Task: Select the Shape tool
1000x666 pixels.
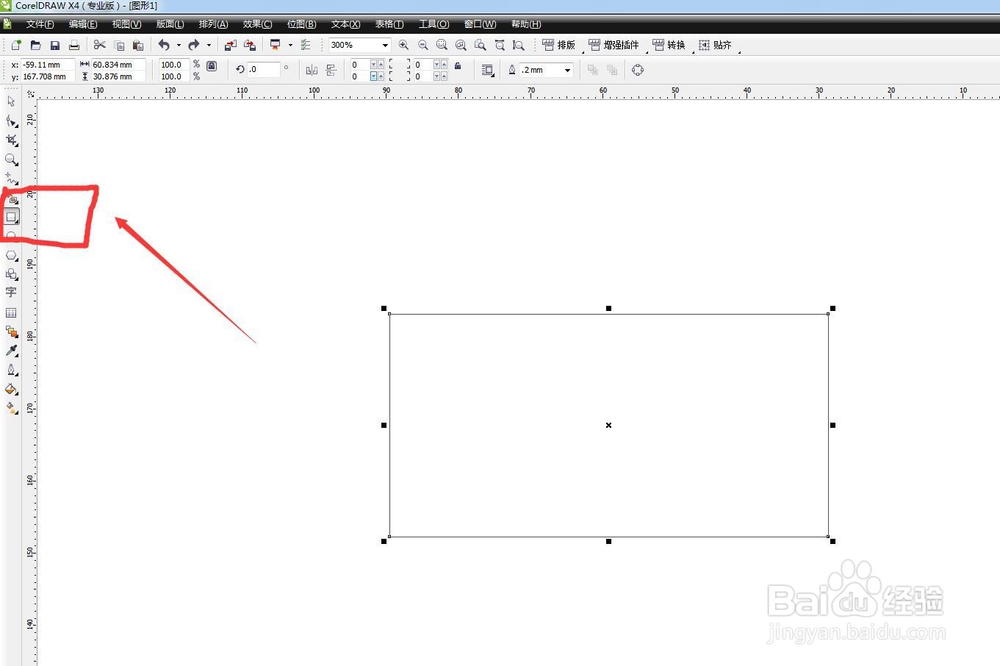Action: pyautogui.click(x=11, y=121)
